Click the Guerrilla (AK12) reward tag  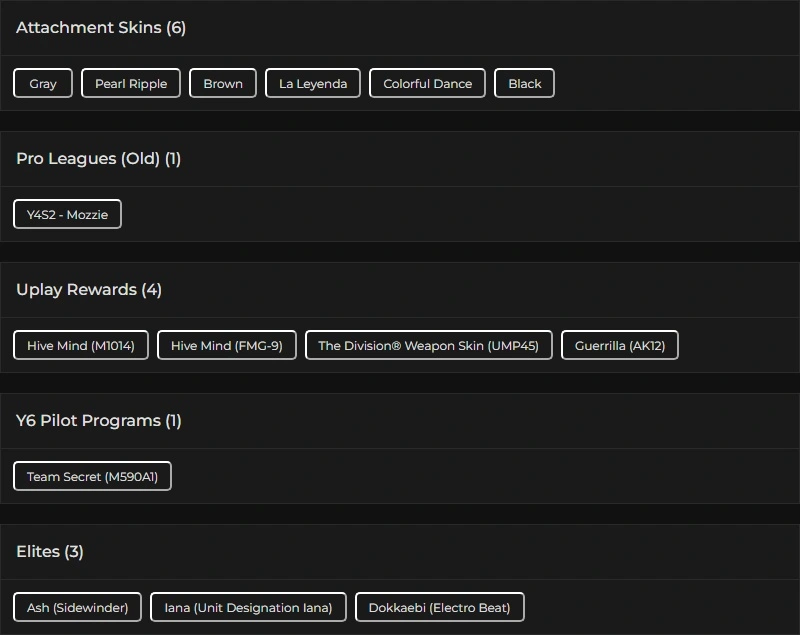pos(620,345)
